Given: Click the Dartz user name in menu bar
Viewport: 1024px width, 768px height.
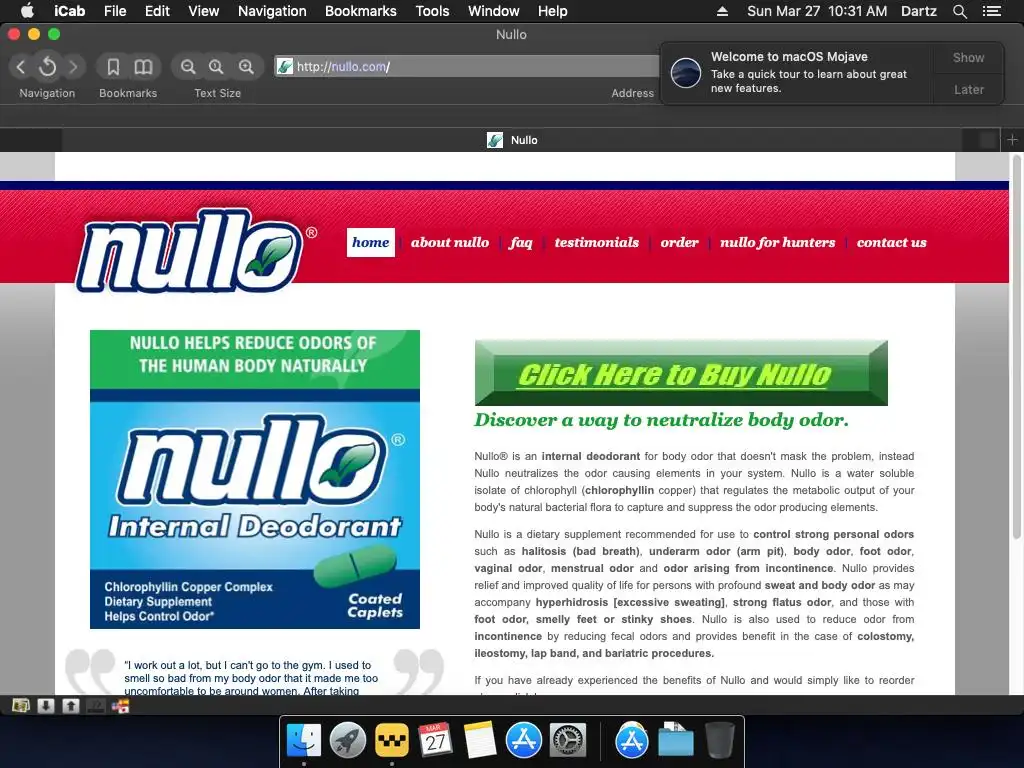Looking at the screenshot, I should 919,11.
